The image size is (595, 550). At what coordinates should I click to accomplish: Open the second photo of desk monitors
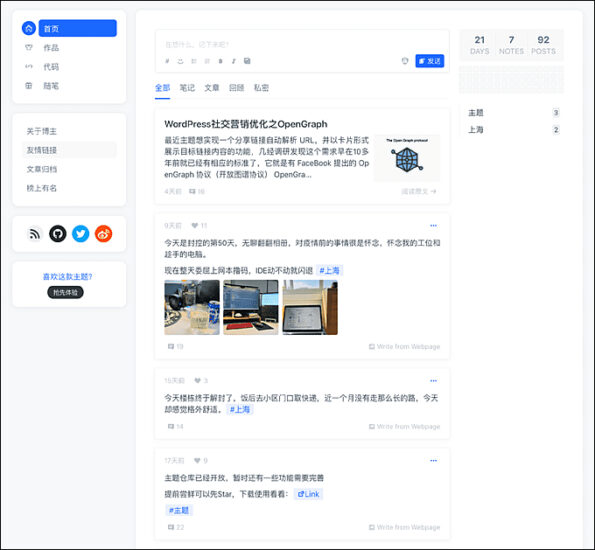pos(251,307)
